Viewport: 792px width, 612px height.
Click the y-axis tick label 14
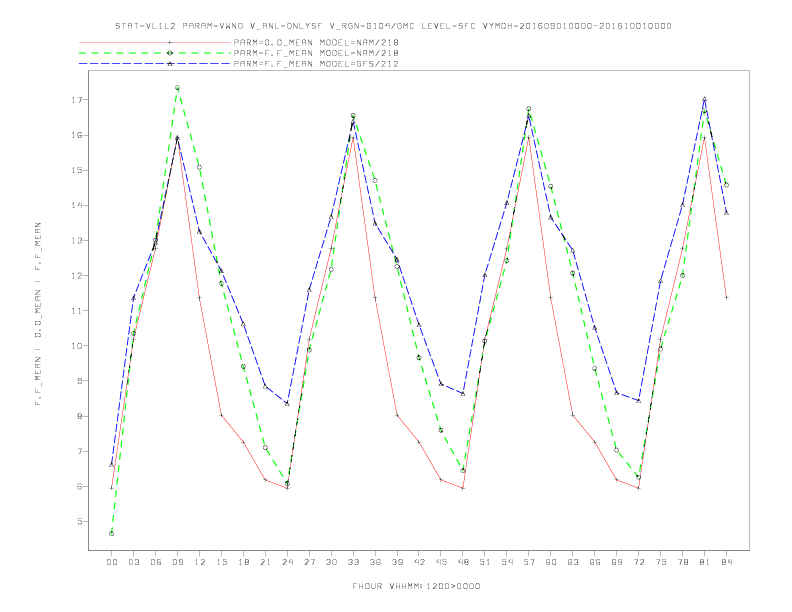[x=76, y=206]
